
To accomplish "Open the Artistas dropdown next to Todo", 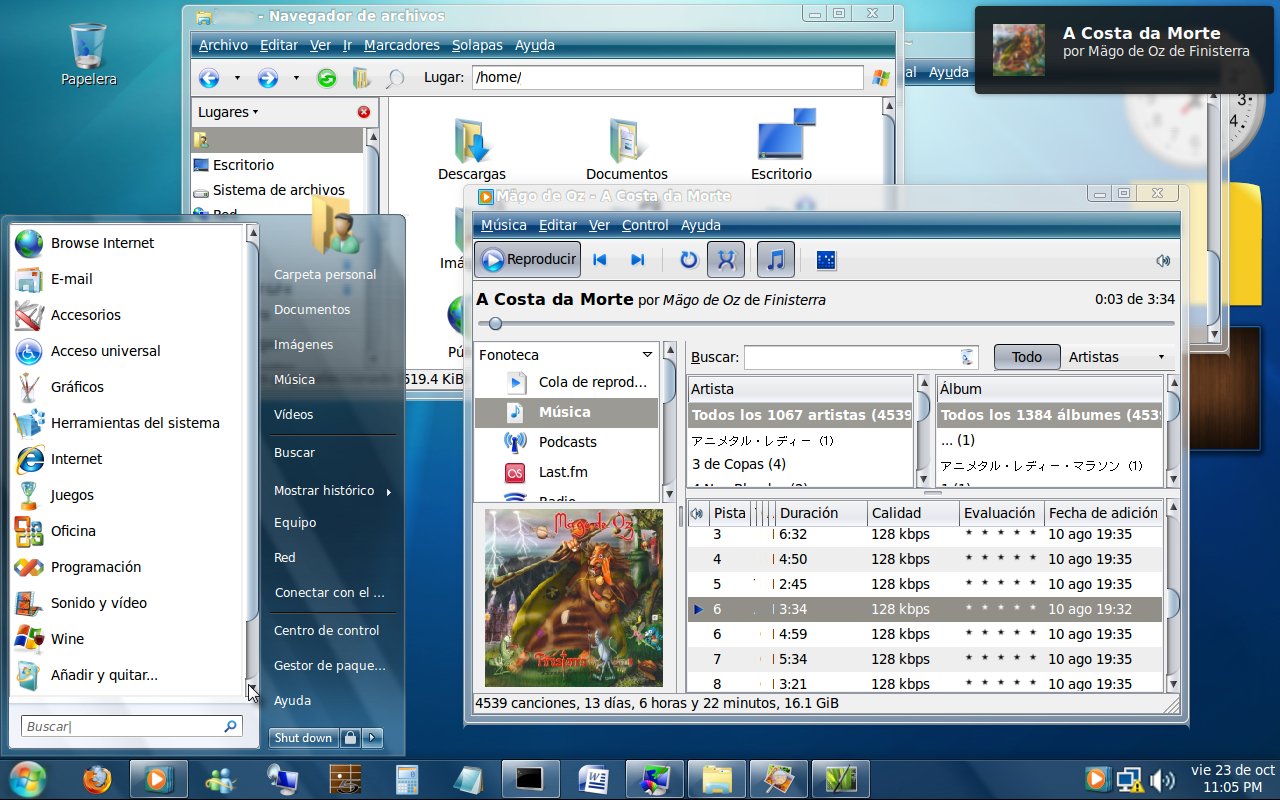I will (x=1118, y=357).
